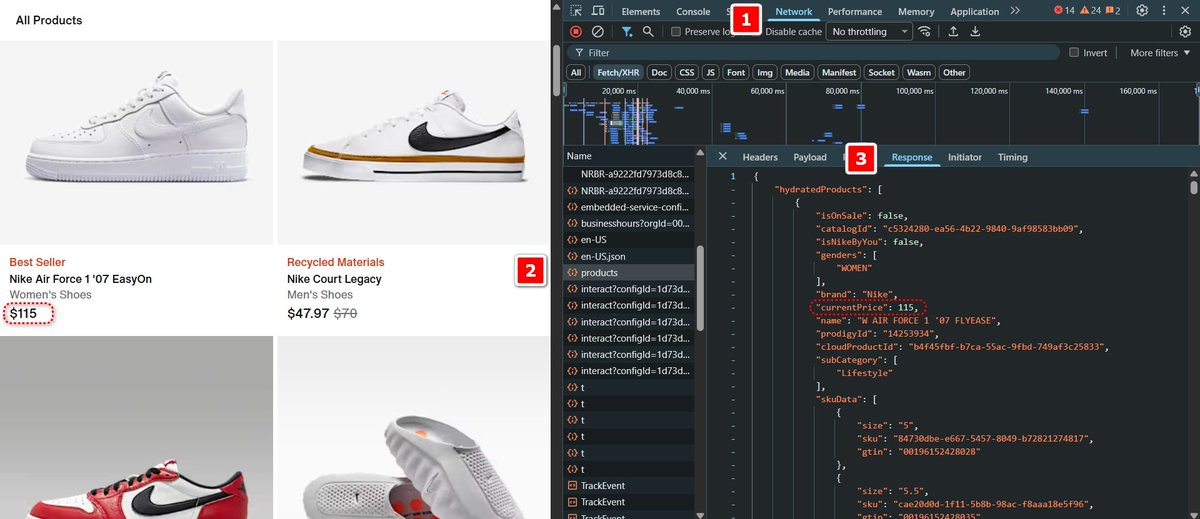Select the All request type filter
The image size is (1200, 519).
(x=576, y=72)
